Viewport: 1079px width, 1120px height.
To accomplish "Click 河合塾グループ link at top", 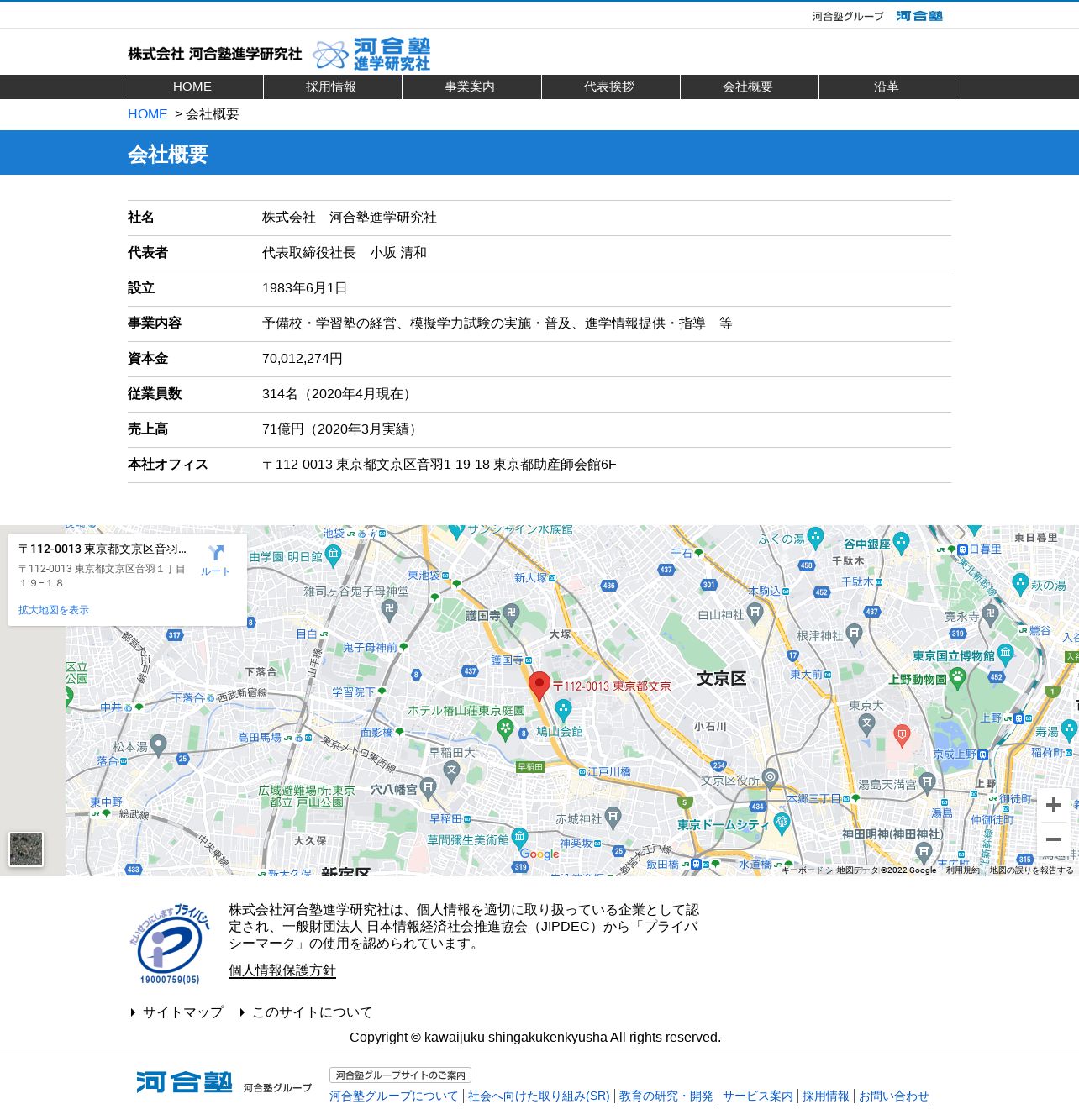I will pos(848,17).
